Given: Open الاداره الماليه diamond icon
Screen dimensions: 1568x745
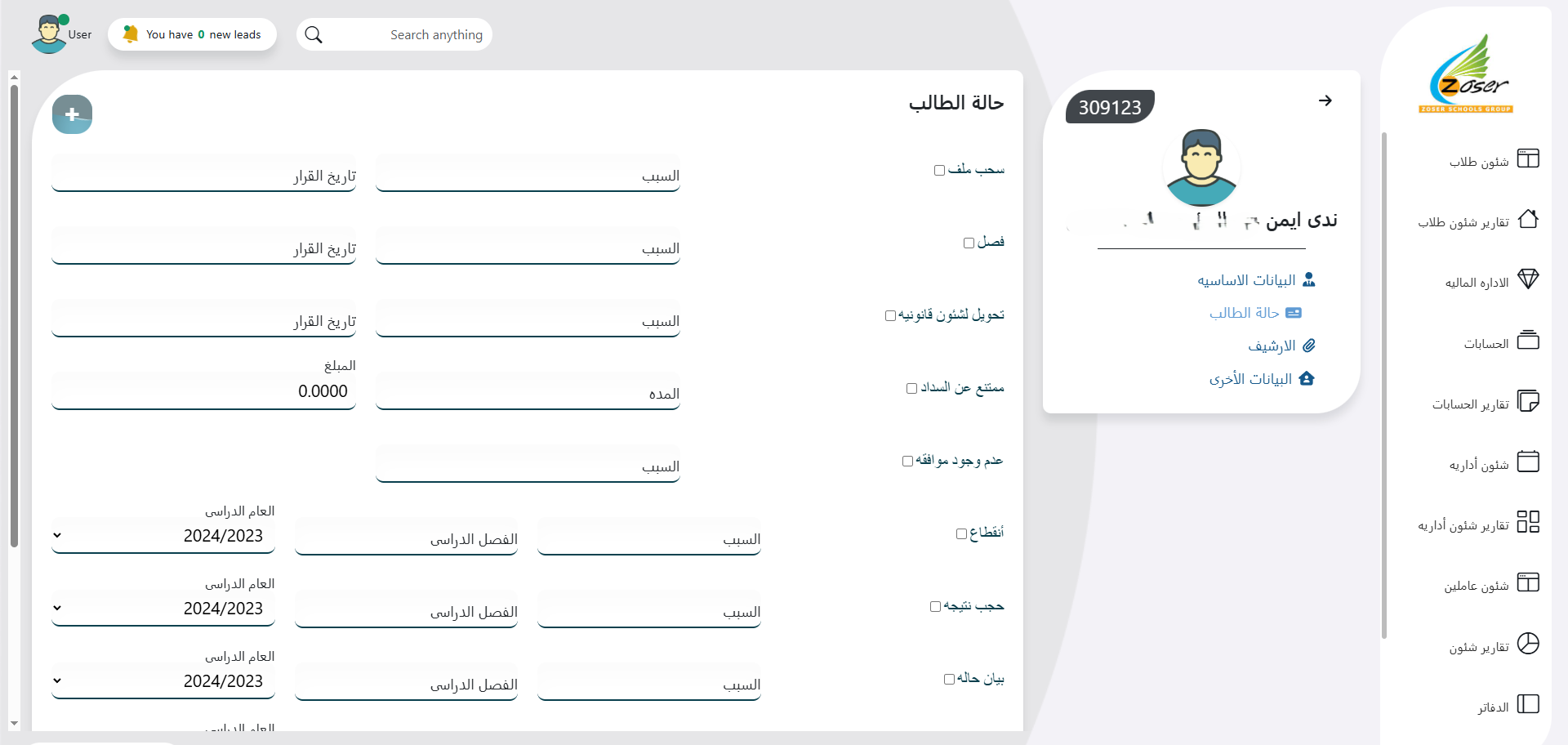Looking at the screenshot, I should 1527,279.
